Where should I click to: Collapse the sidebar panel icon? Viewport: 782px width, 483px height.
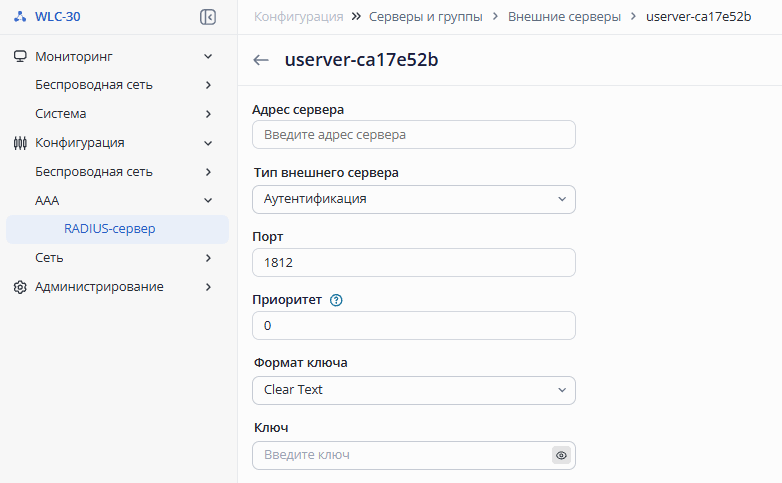tap(207, 17)
